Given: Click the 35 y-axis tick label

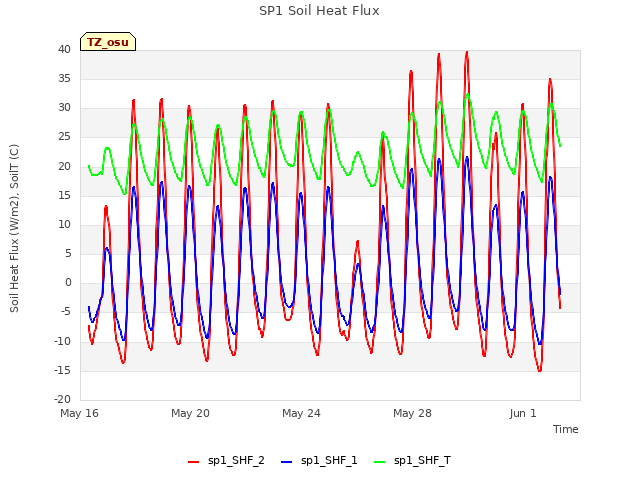Looking at the screenshot, I should (64, 78).
